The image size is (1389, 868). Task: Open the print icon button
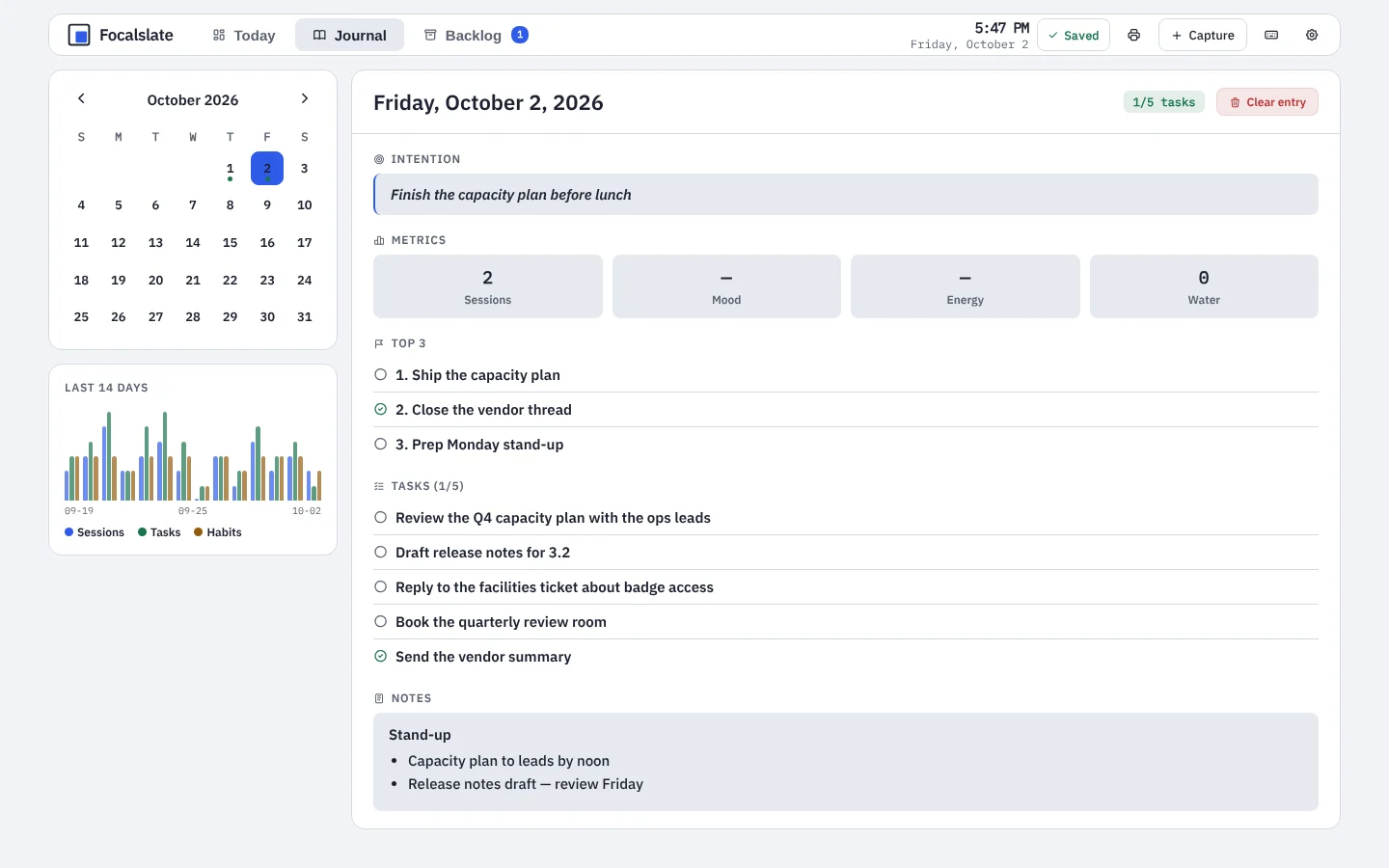[1134, 36]
